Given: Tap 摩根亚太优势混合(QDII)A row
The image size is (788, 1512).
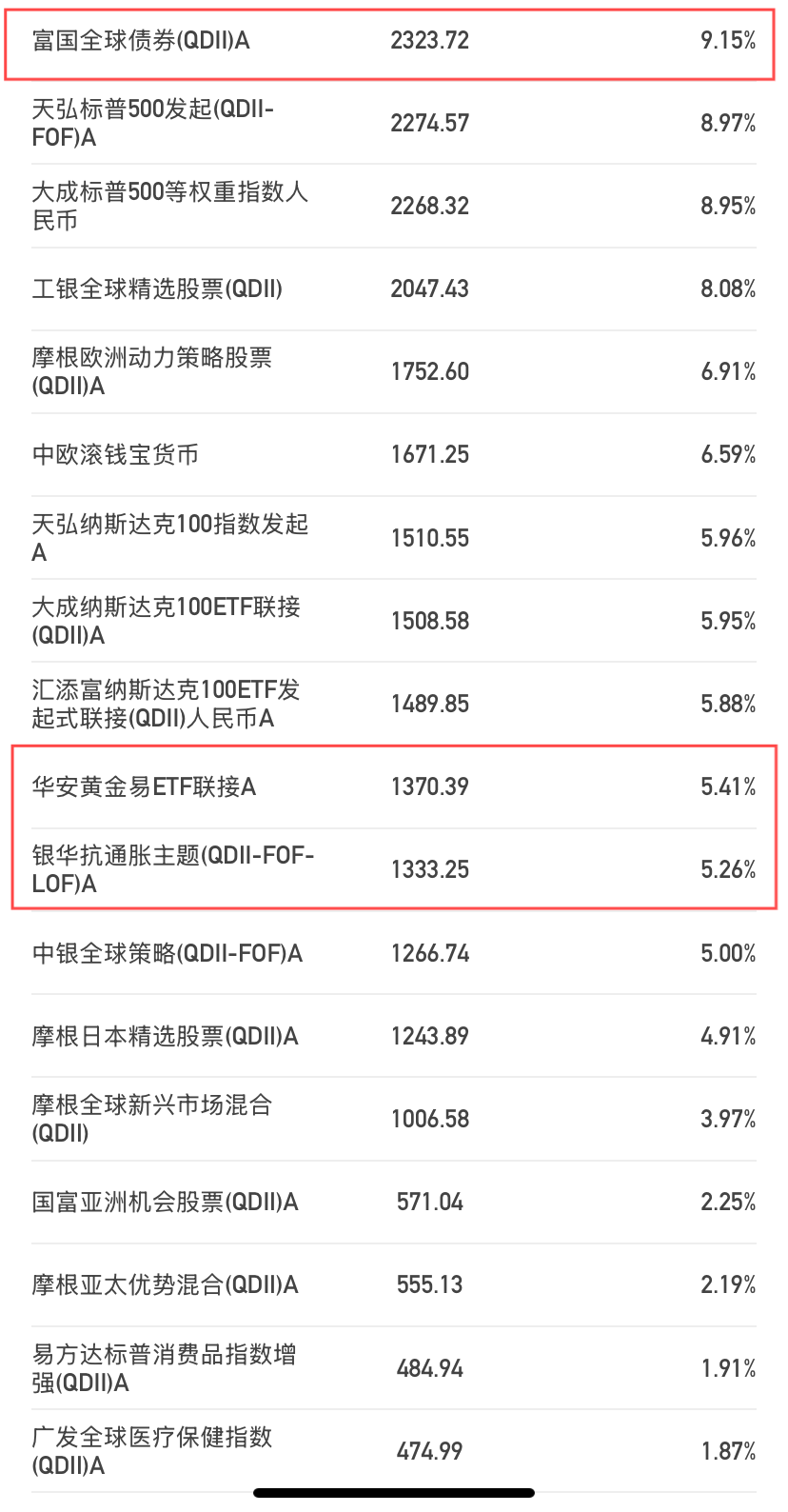Looking at the screenshot, I should 394,1284.
